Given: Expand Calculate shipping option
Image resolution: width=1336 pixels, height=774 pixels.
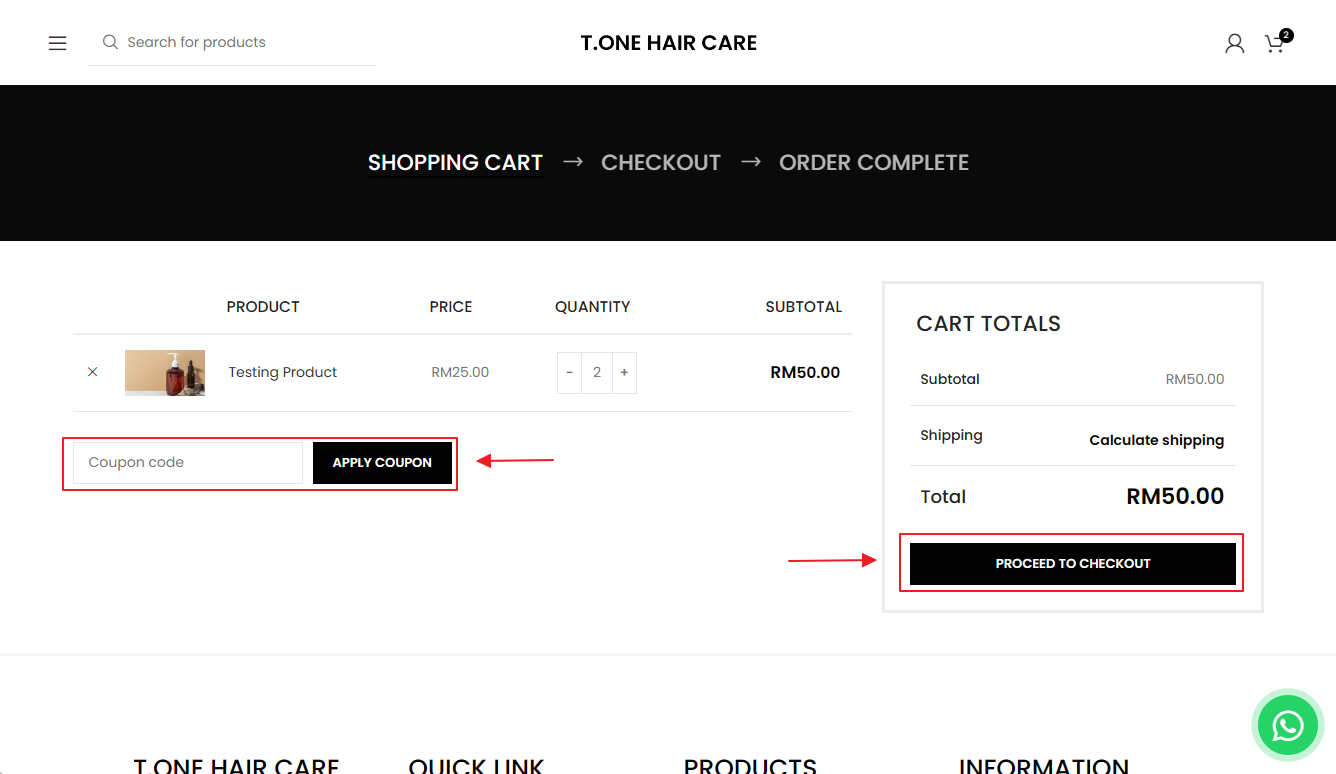Looking at the screenshot, I should (x=1156, y=440).
